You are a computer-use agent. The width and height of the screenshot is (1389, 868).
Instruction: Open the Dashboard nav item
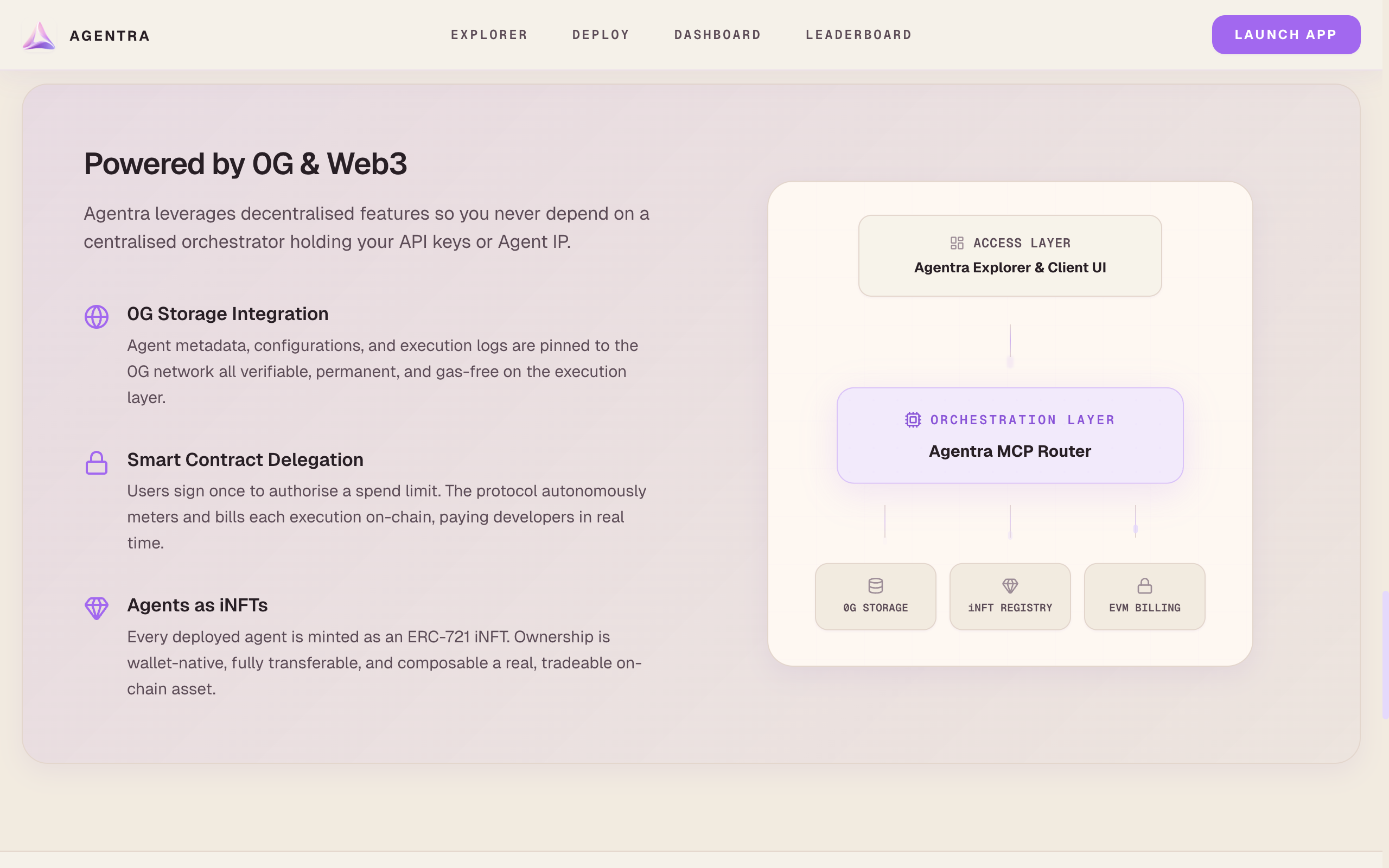point(717,35)
